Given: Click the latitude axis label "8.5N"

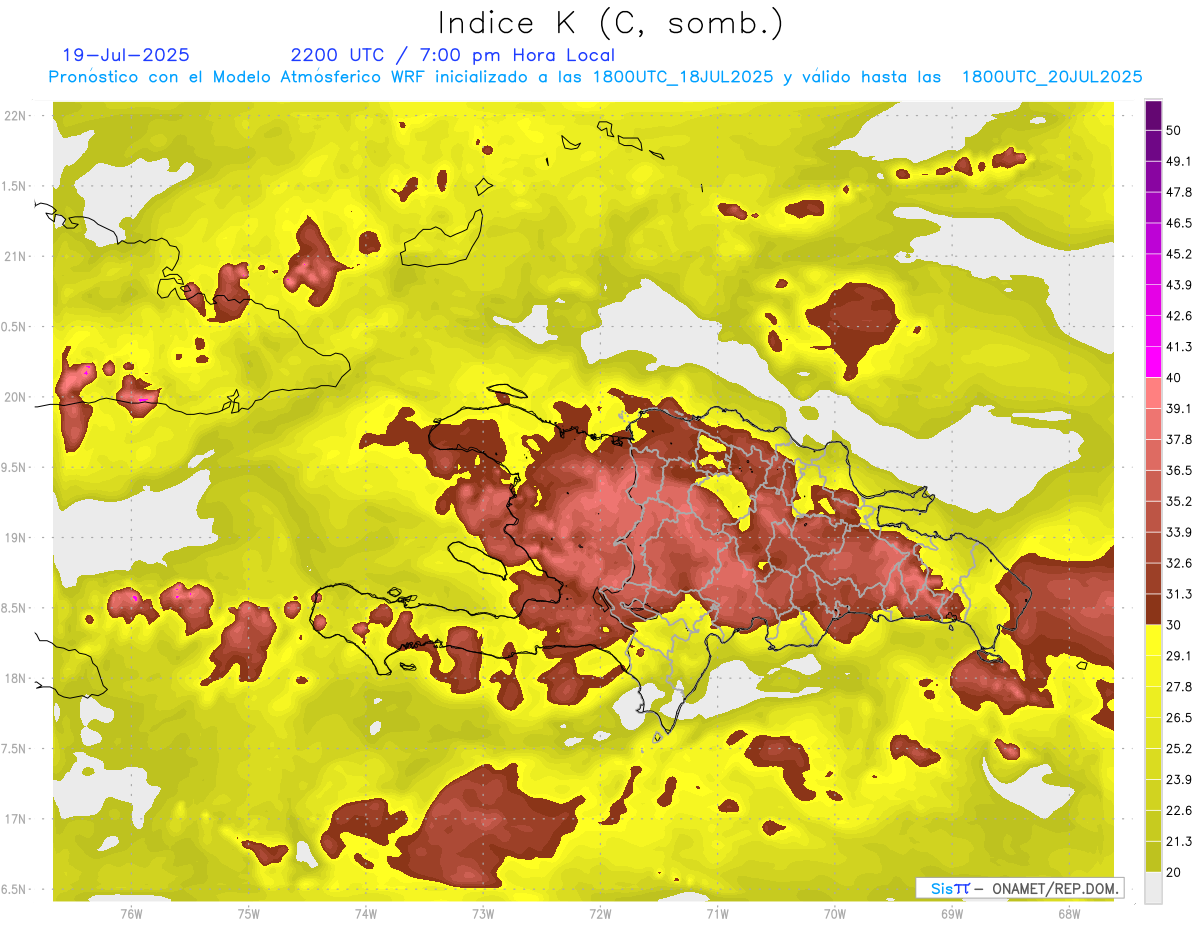Looking at the screenshot, I should coord(15,609).
